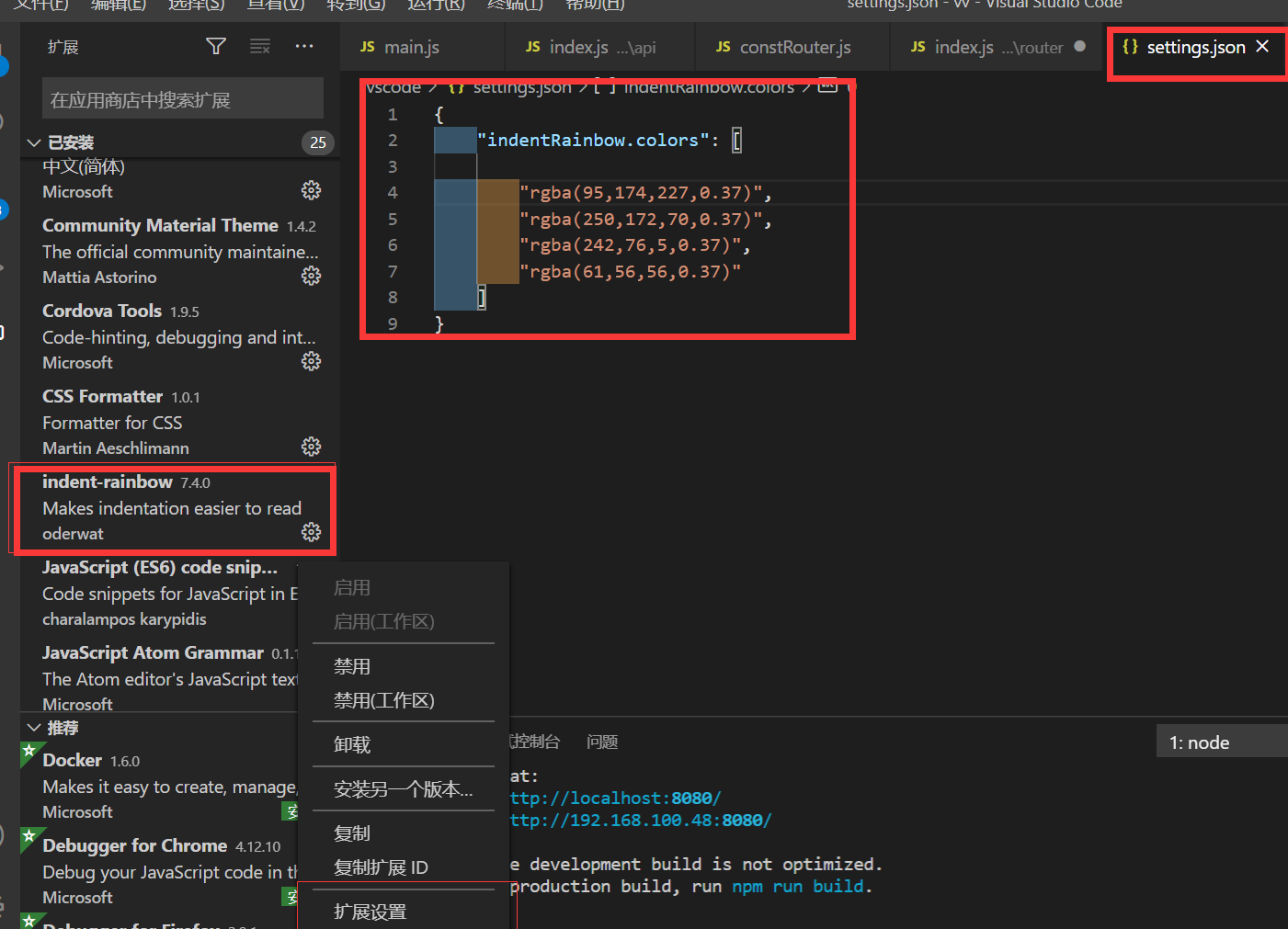Click the "rgba(242,76,5,0.37)" code line
Image resolution: width=1288 pixels, height=929 pixels.
pos(635,245)
